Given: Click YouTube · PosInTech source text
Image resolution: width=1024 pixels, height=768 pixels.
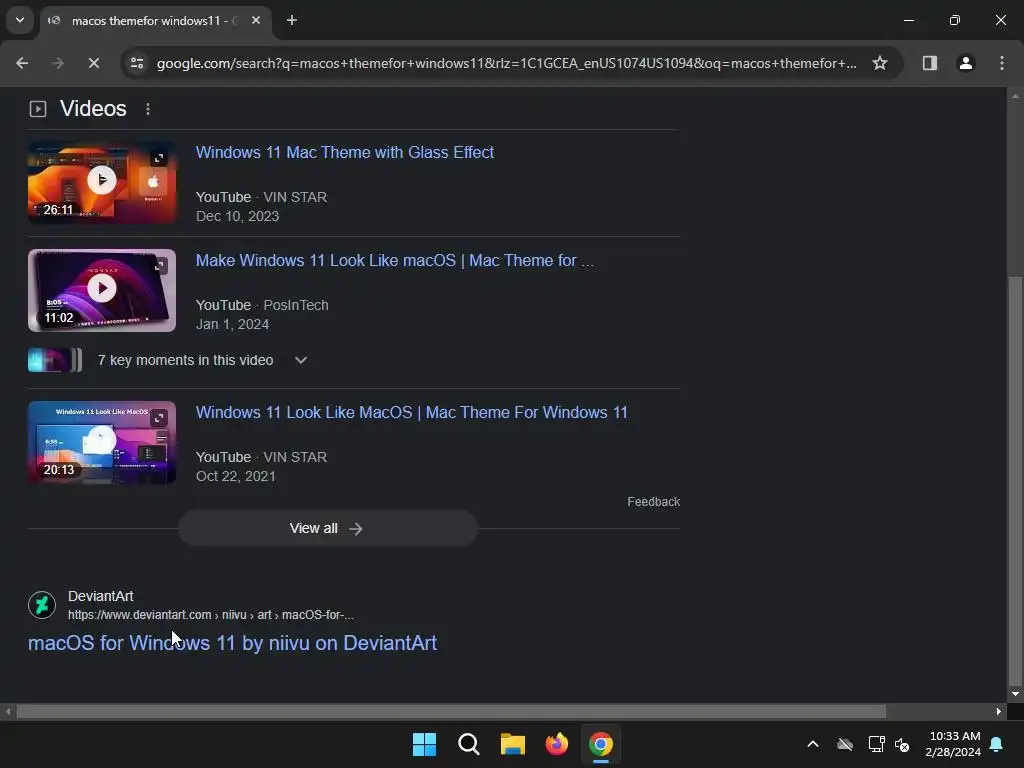Looking at the screenshot, I should 263,305.
